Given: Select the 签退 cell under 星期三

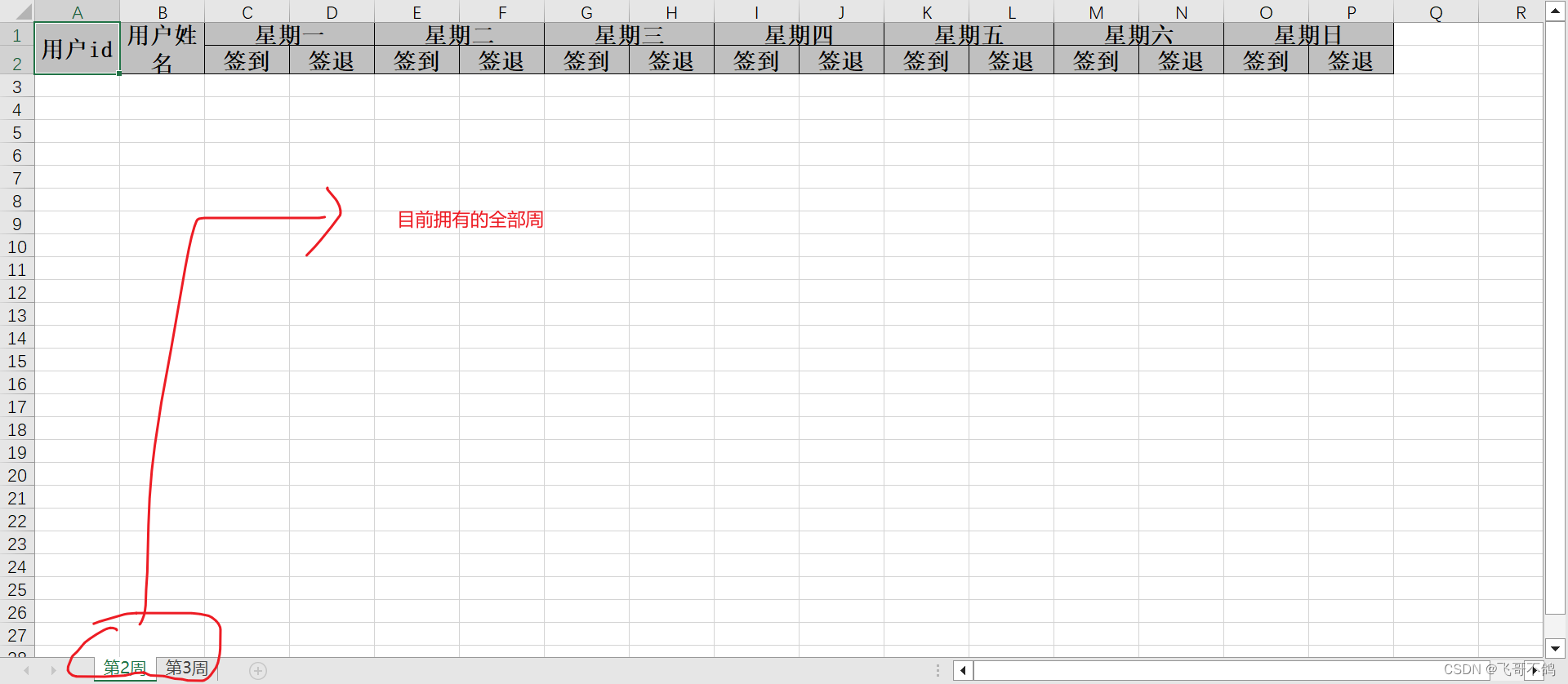Looking at the screenshot, I should point(672,60).
